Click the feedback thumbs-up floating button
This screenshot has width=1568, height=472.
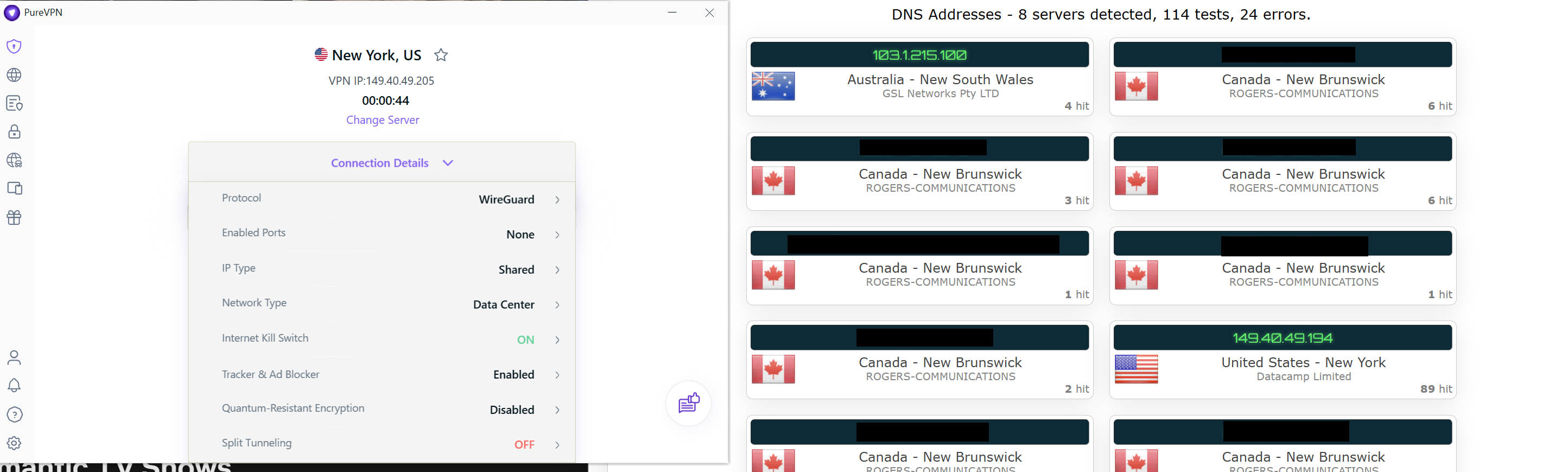point(688,403)
